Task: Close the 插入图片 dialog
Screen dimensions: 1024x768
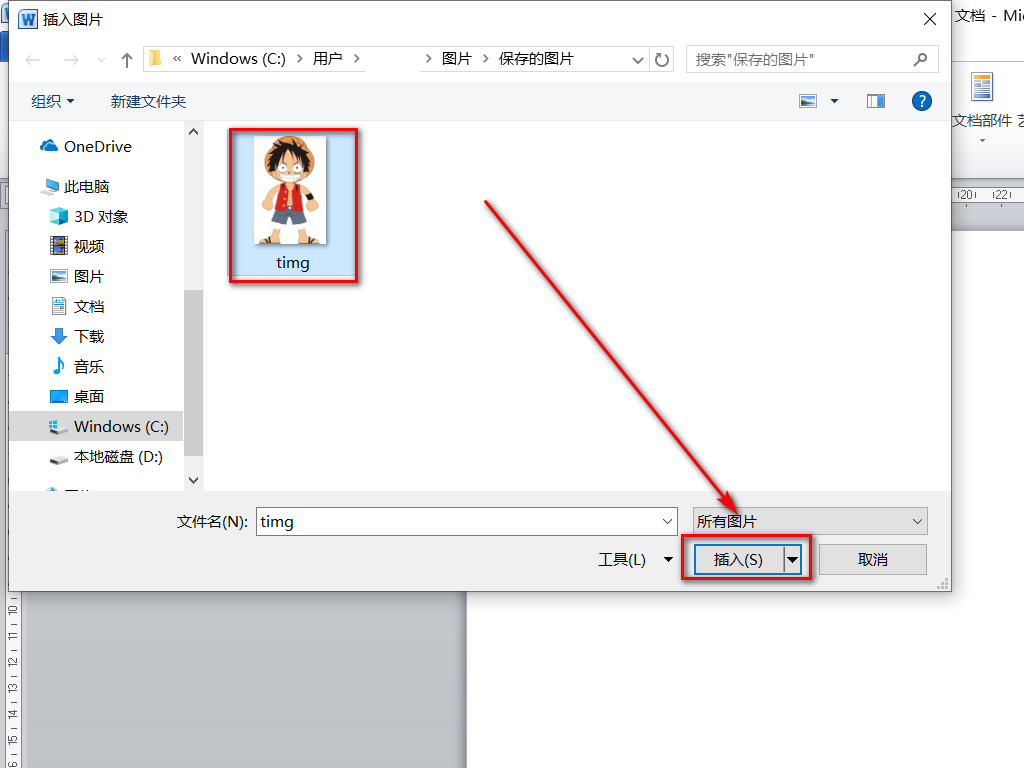Action: point(930,20)
